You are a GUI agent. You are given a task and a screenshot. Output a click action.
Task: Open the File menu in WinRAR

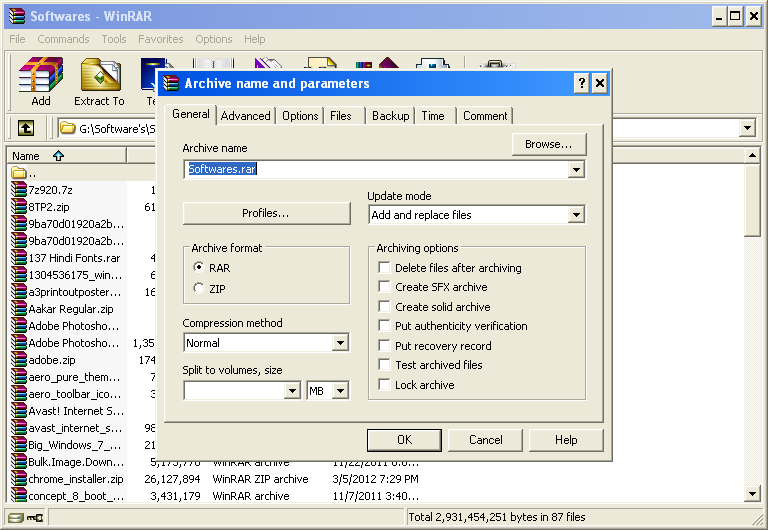(x=17, y=39)
